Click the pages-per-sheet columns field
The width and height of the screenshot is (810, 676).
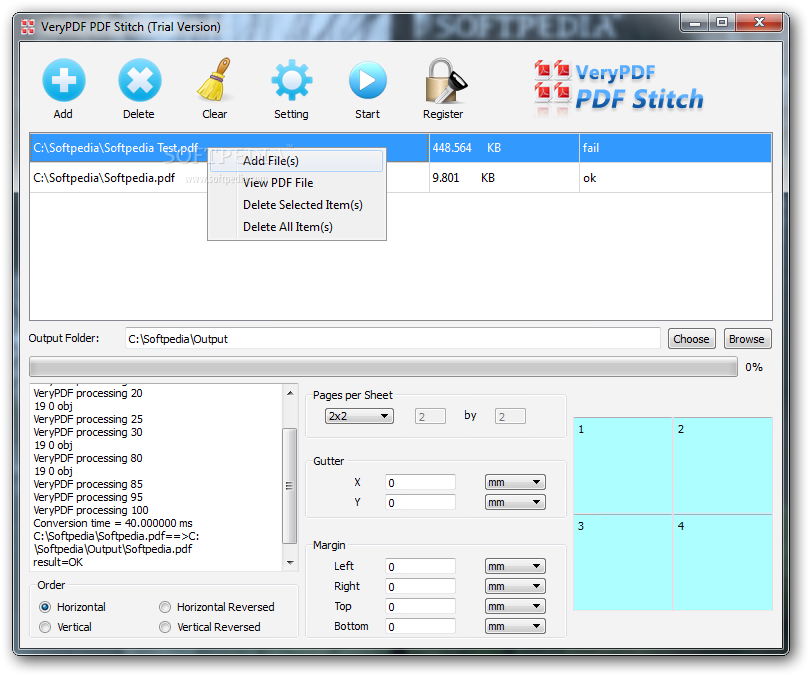coord(430,416)
